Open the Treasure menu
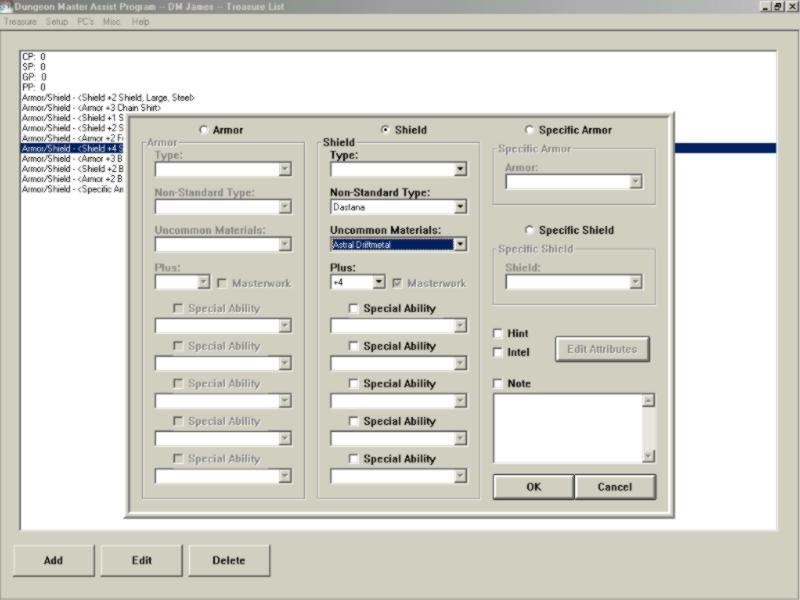Screen dimensions: 800x600 click(x=20, y=21)
